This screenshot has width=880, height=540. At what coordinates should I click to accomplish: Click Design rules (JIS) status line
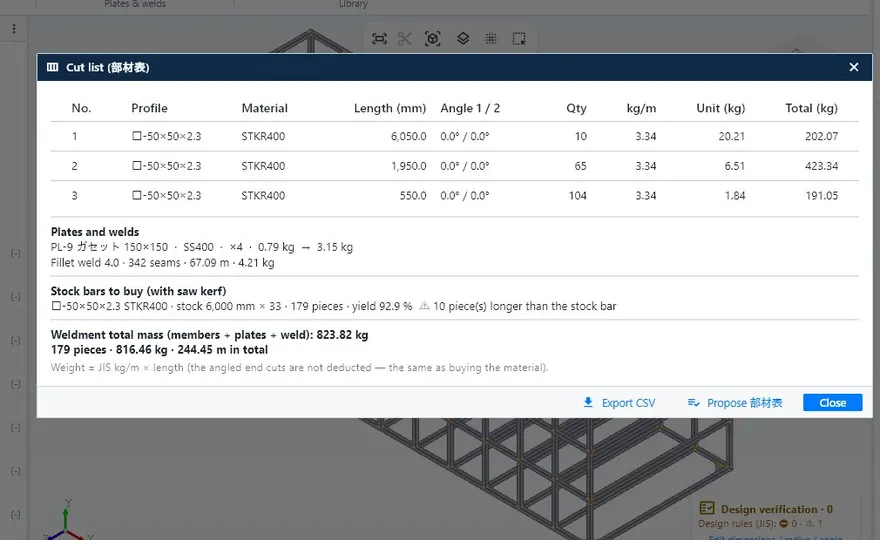click(x=760, y=524)
